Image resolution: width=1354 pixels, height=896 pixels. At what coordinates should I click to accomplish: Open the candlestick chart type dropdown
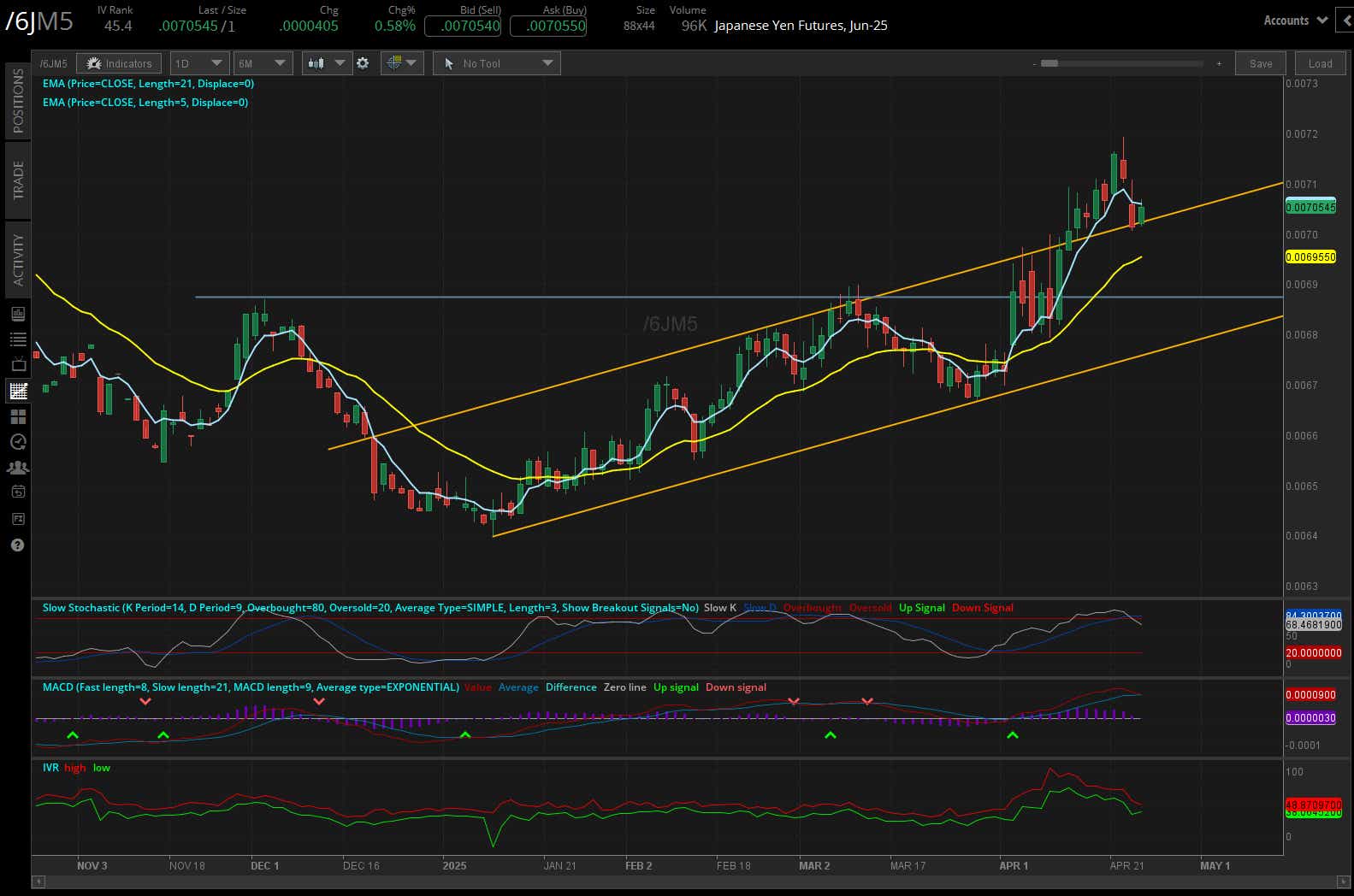pos(327,63)
